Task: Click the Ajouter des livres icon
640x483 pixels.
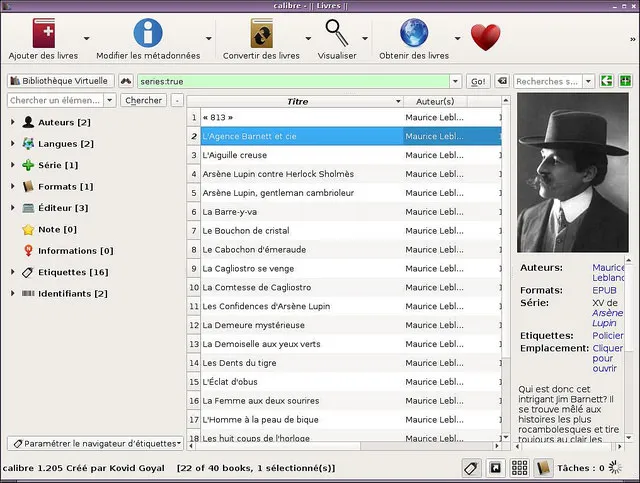Action: [43, 34]
